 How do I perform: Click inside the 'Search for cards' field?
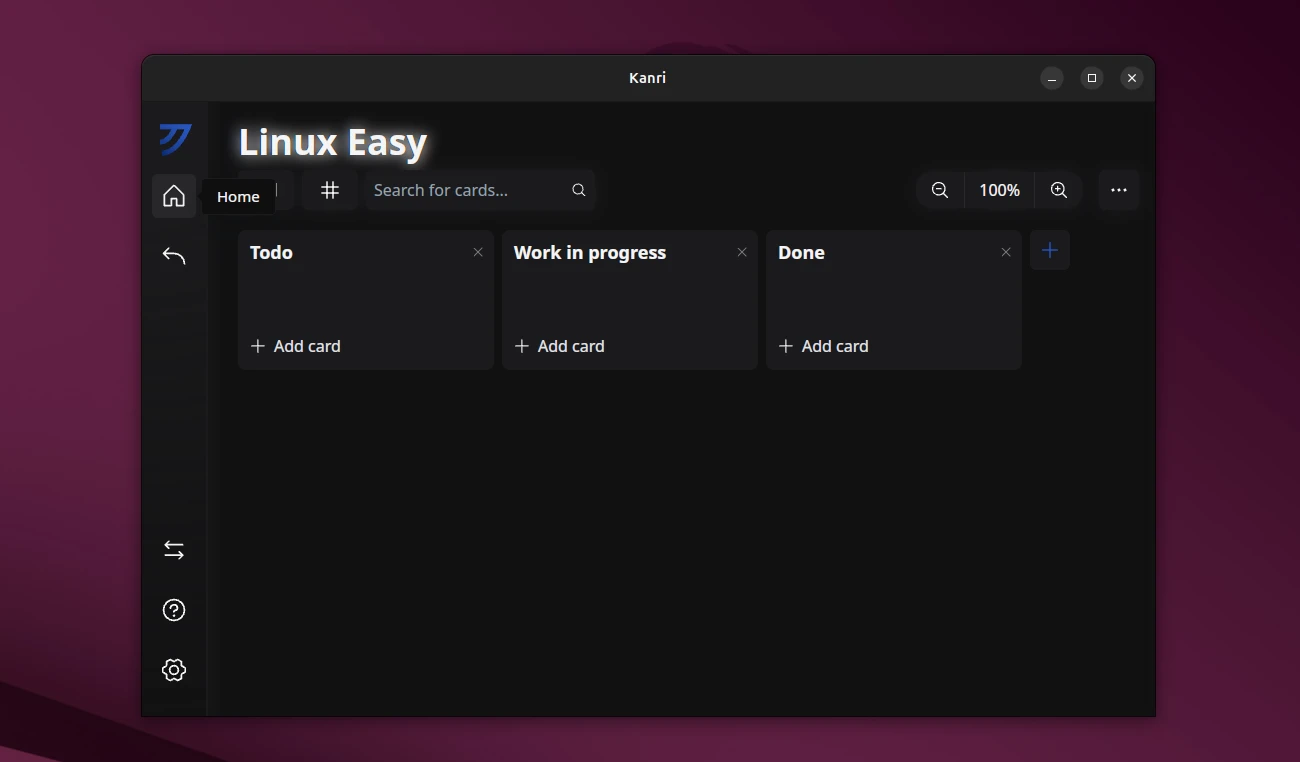[x=460, y=190]
